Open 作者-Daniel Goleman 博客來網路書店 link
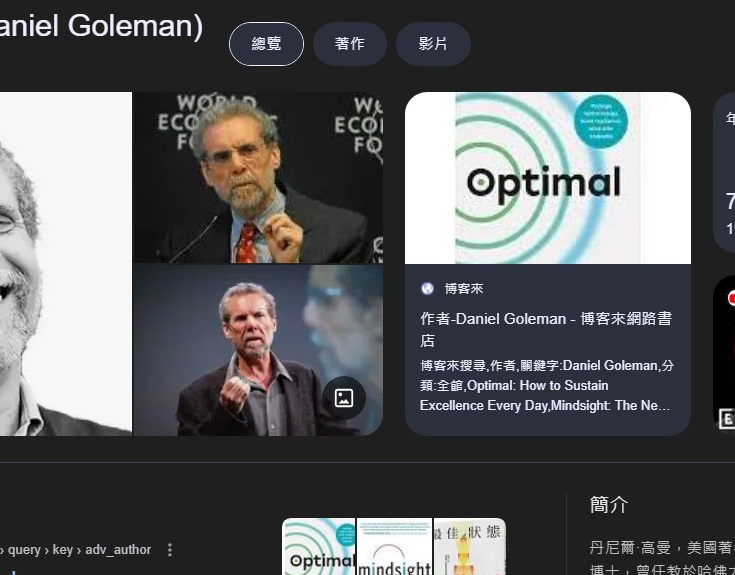The image size is (735, 575). (546, 329)
